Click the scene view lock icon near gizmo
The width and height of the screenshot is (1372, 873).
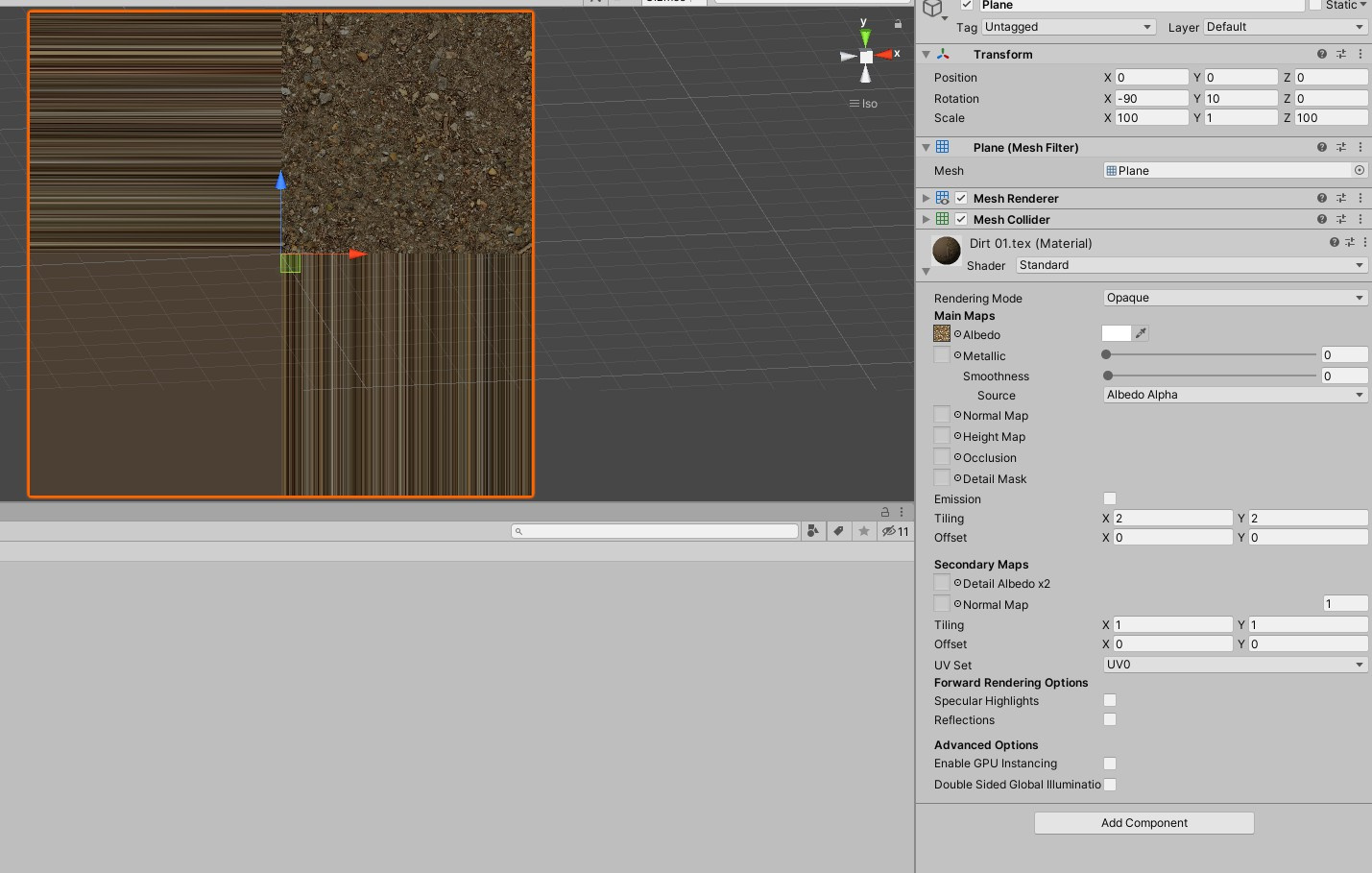[x=898, y=24]
